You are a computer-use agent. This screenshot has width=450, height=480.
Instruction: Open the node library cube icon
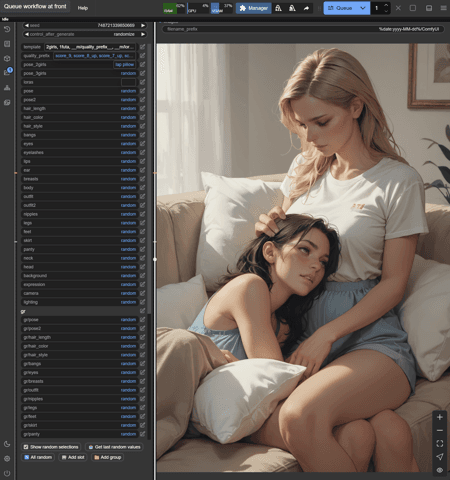7,58
